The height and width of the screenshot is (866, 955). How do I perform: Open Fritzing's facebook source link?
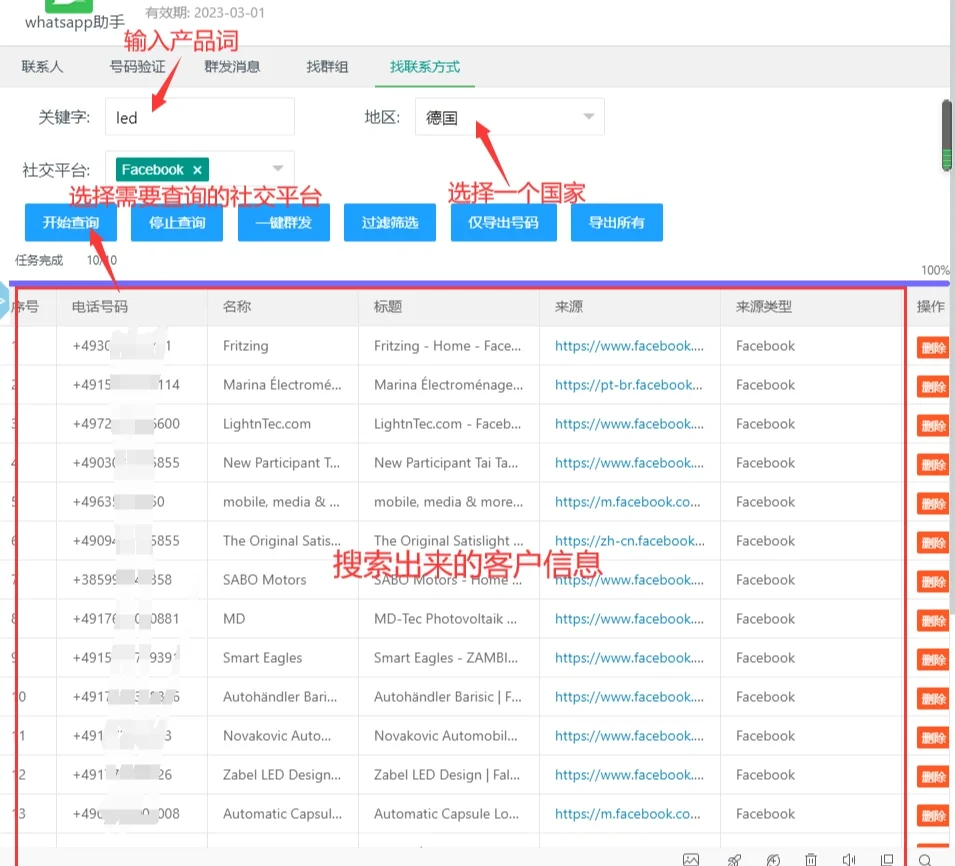[629, 346]
